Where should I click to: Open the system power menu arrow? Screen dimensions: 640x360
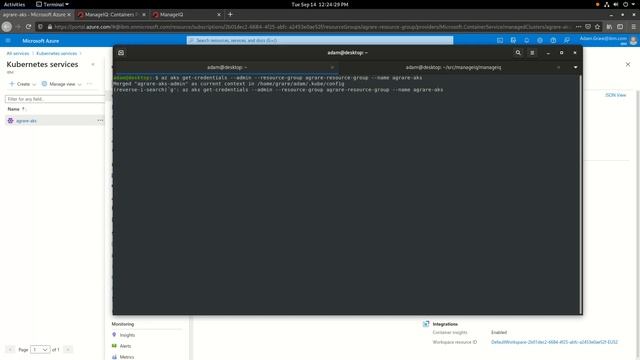pyautogui.click(x=634, y=4)
